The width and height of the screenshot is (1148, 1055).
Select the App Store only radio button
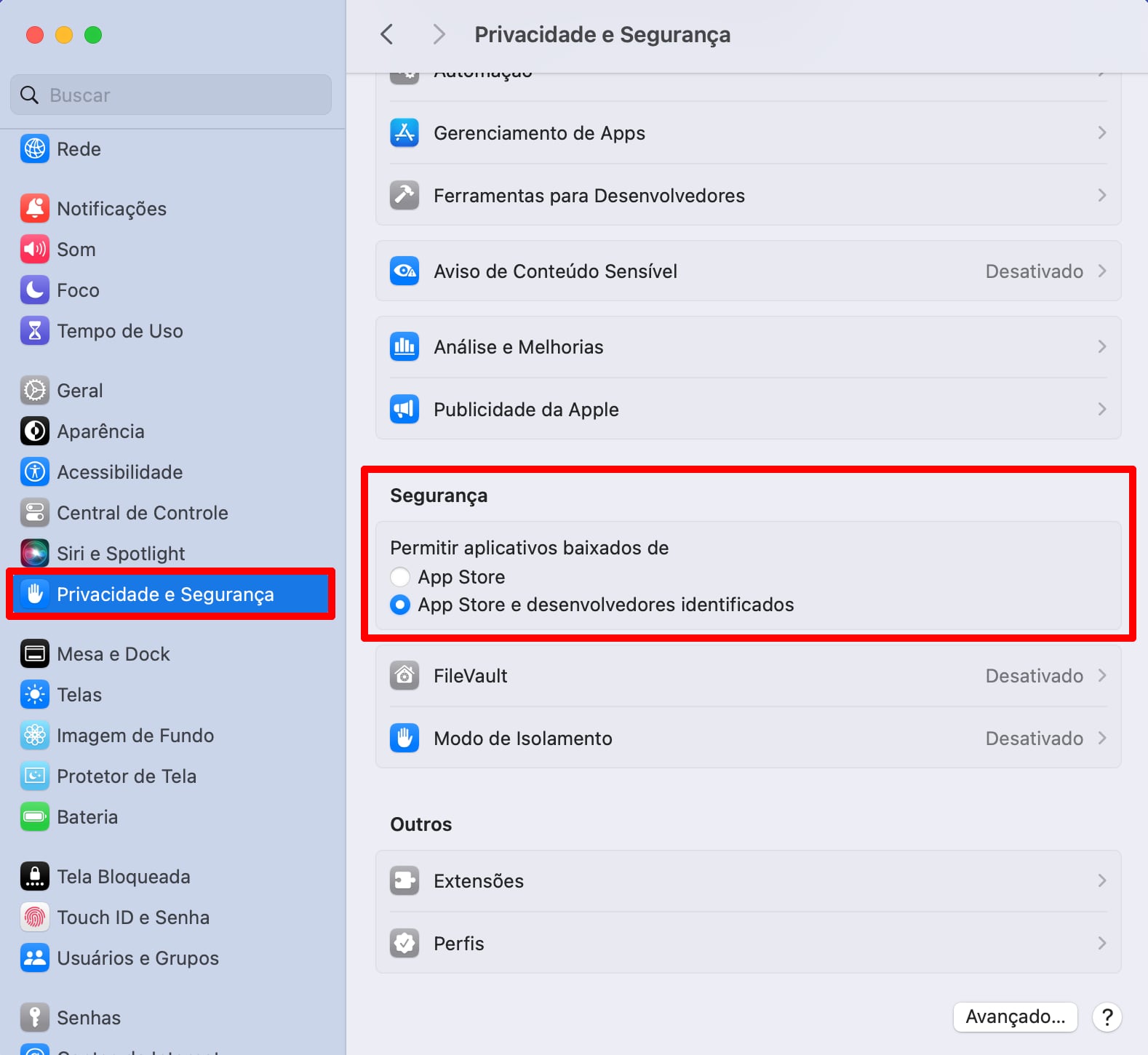click(x=400, y=577)
